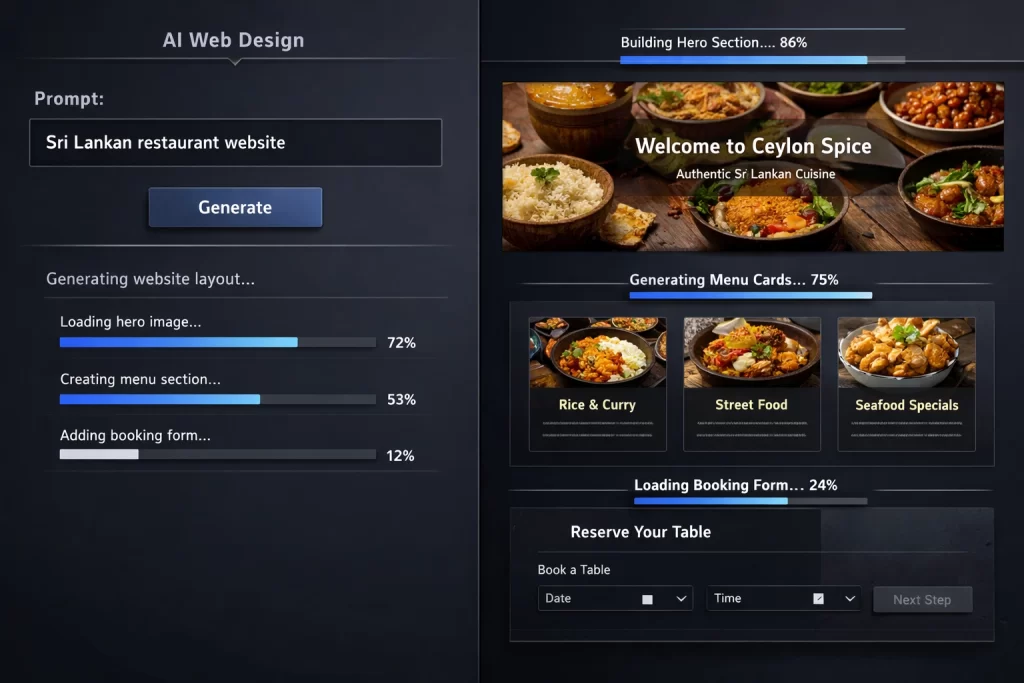1024x683 pixels.
Task: Select the Welcome to Ceylon Spice heading
Action: (753, 146)
